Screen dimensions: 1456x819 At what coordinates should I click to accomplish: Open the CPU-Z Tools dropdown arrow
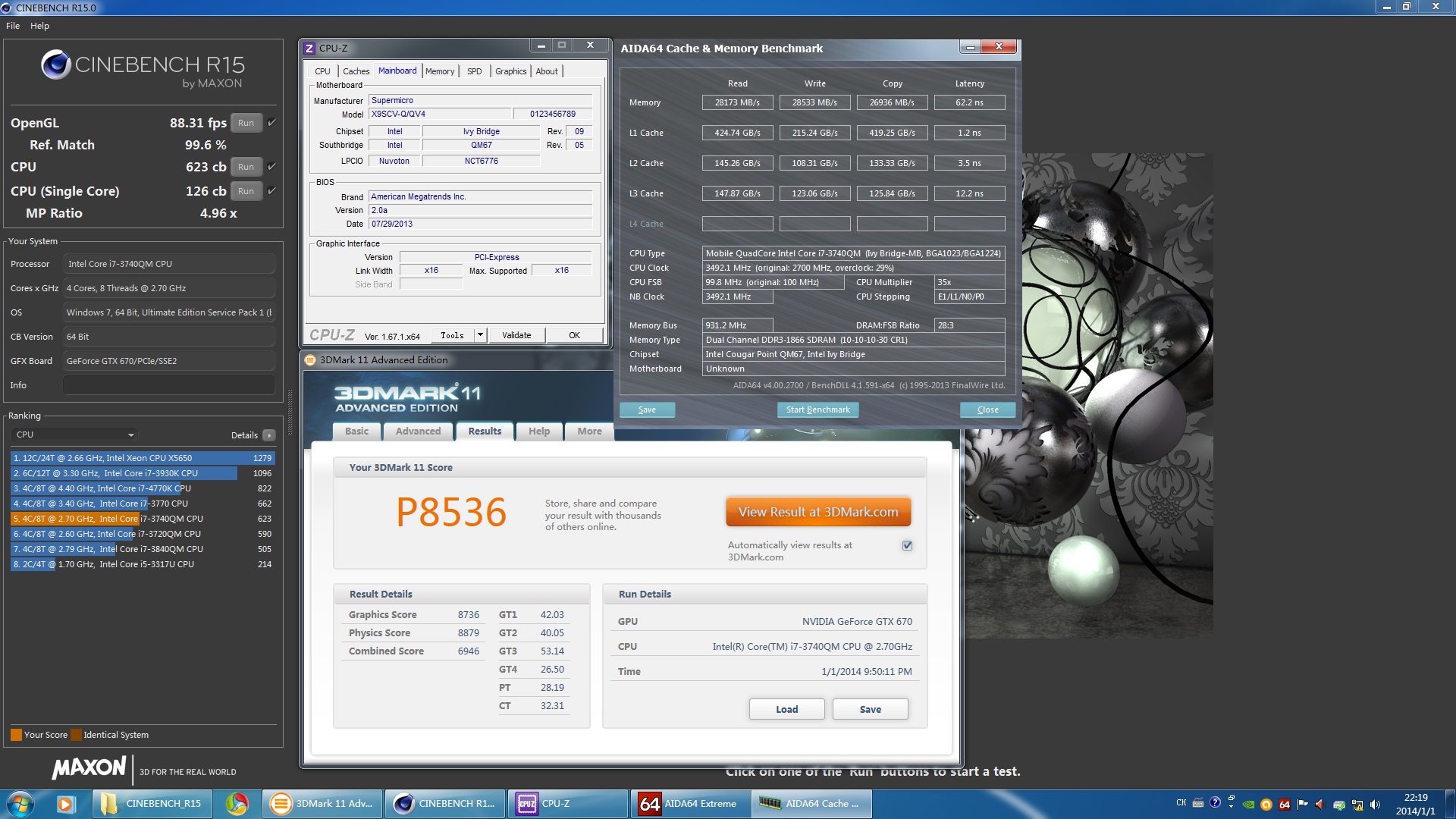click(480, 335)
